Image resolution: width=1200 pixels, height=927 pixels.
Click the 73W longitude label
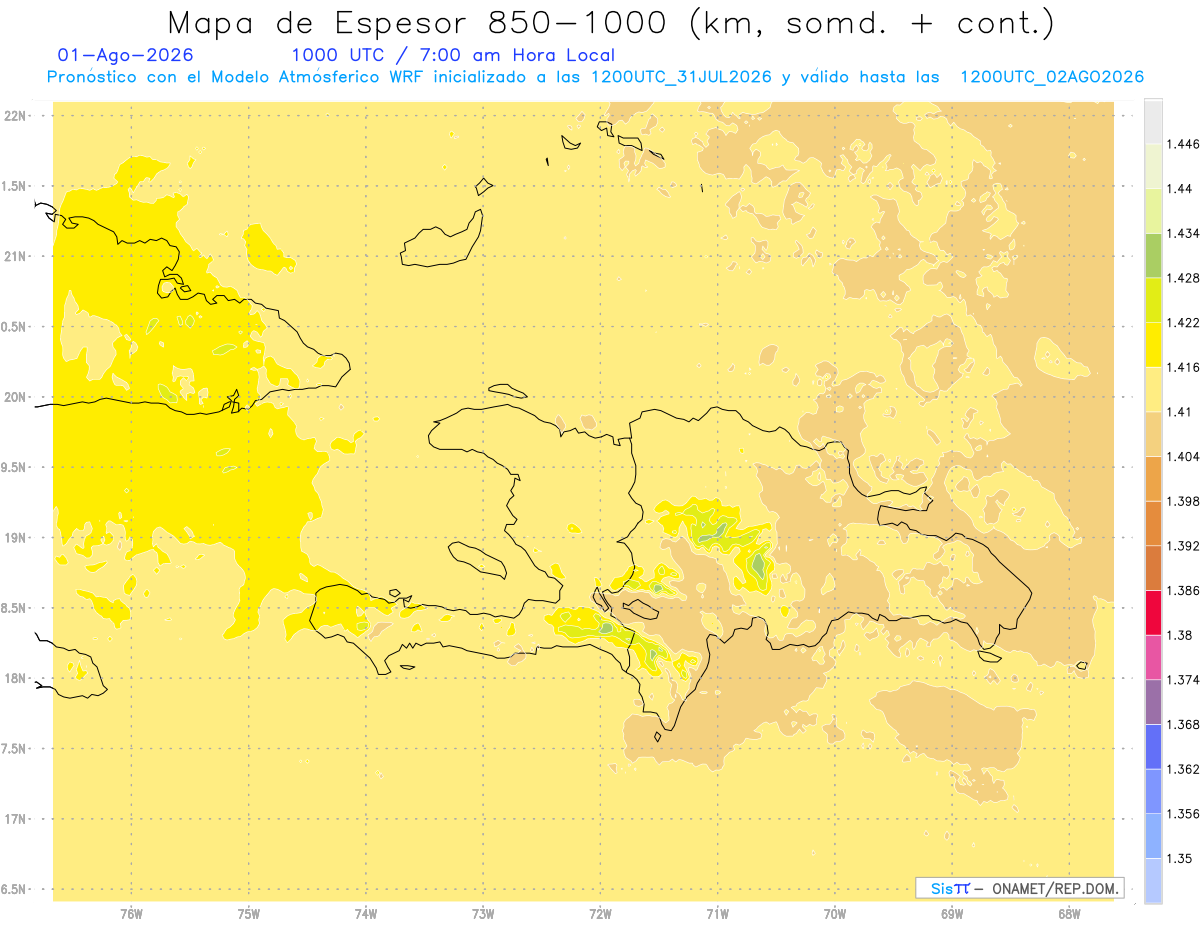click(483, 914)
